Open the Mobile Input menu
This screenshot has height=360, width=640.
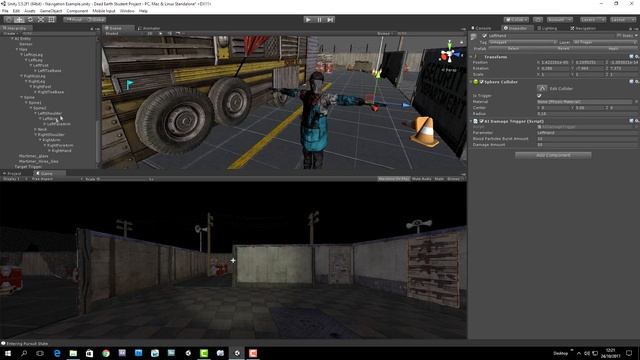tap(104, 11)
